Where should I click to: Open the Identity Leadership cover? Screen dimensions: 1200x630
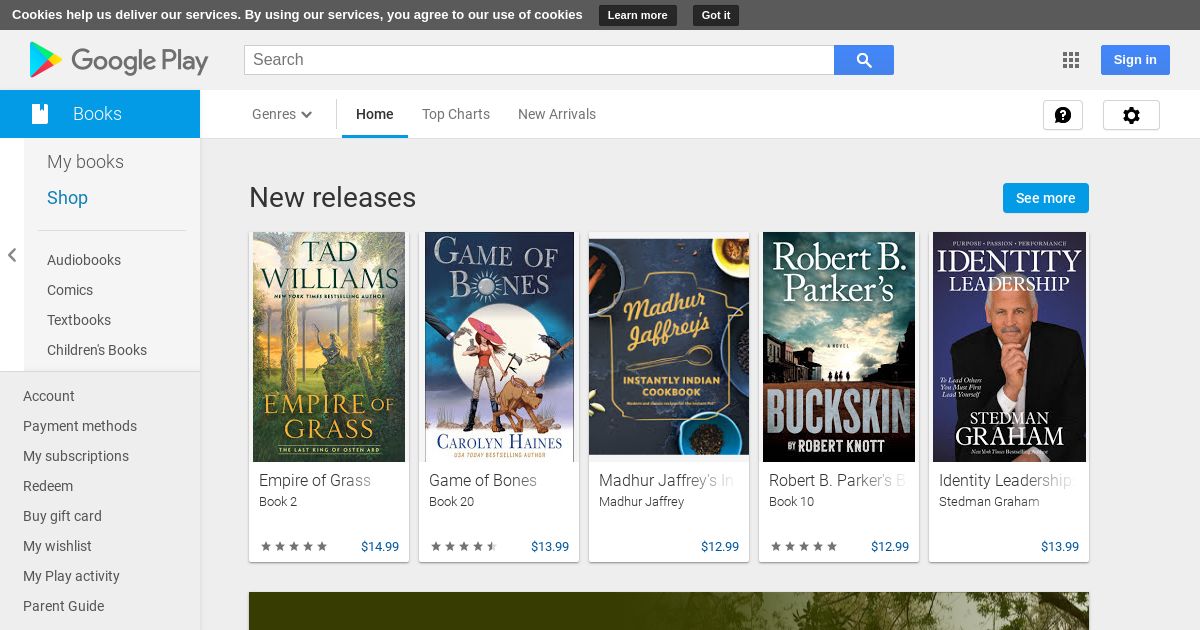pos(1009,347)
